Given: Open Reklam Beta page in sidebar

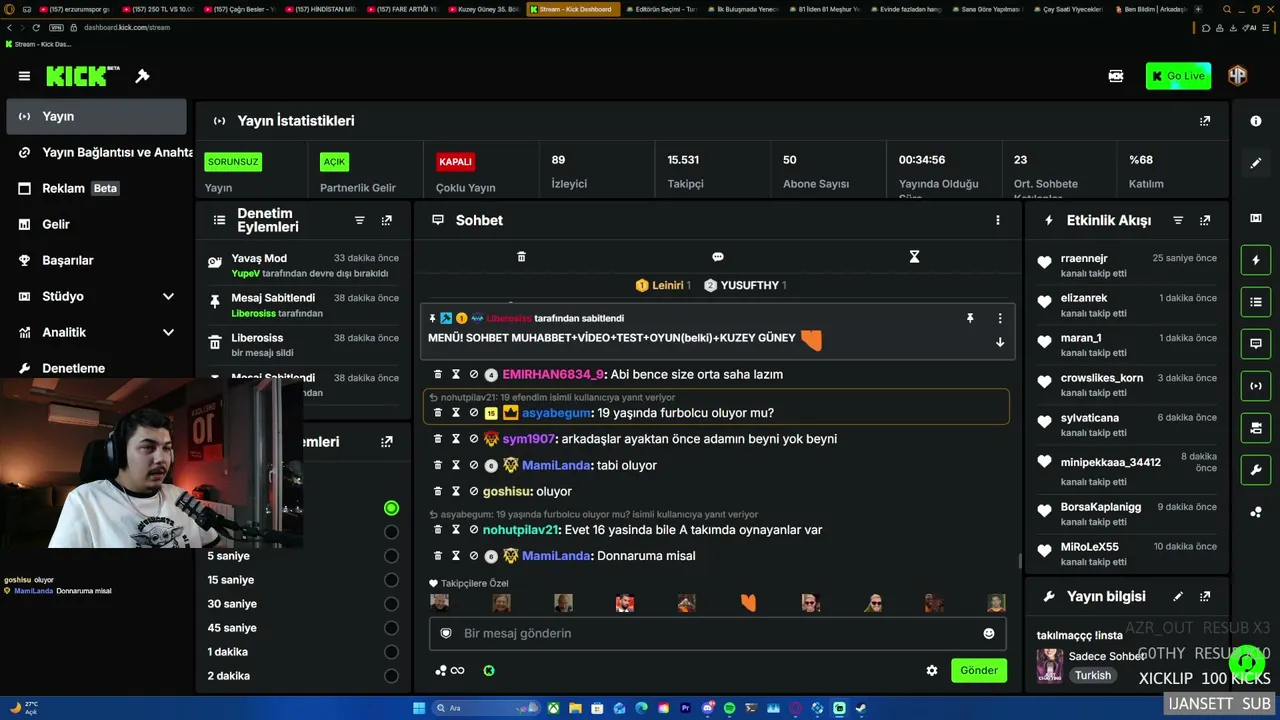Looking at the screenshot, I should coord(96,188).
